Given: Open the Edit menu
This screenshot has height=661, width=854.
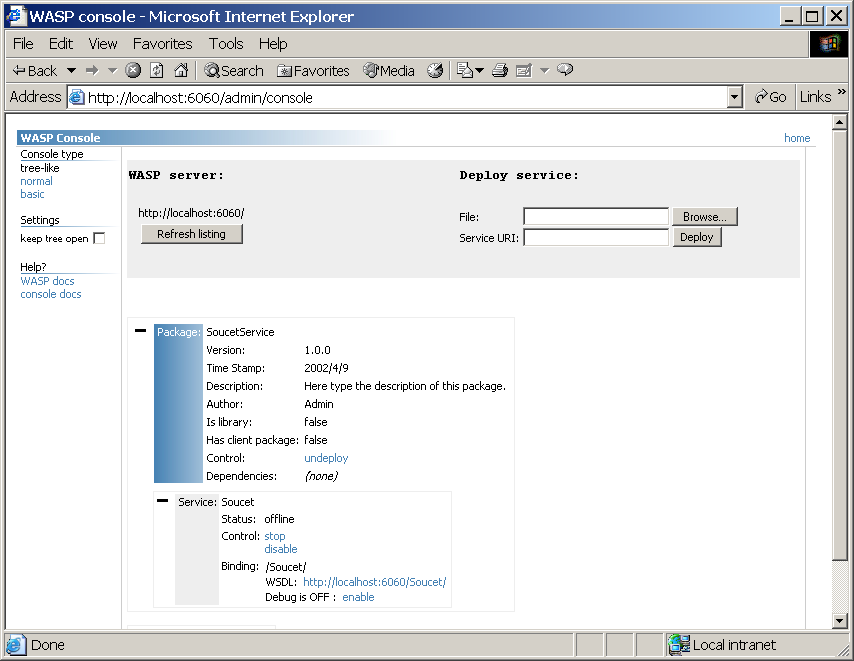Looking at the screenshot, I should click(60, 44).
